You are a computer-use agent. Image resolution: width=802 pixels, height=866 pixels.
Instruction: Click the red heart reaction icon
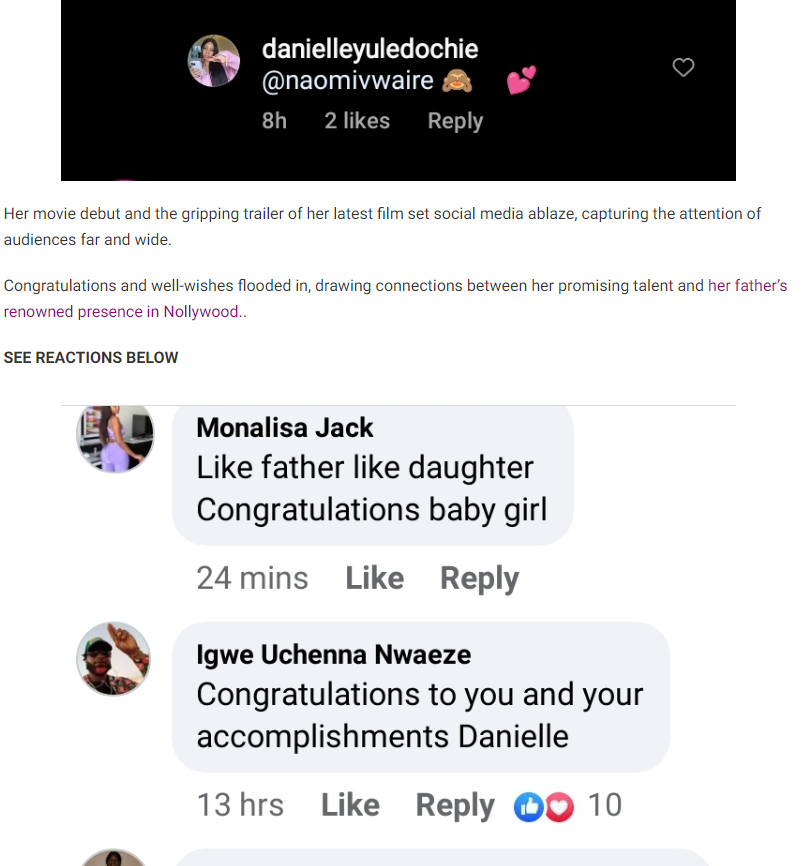[x=559, y=806]
